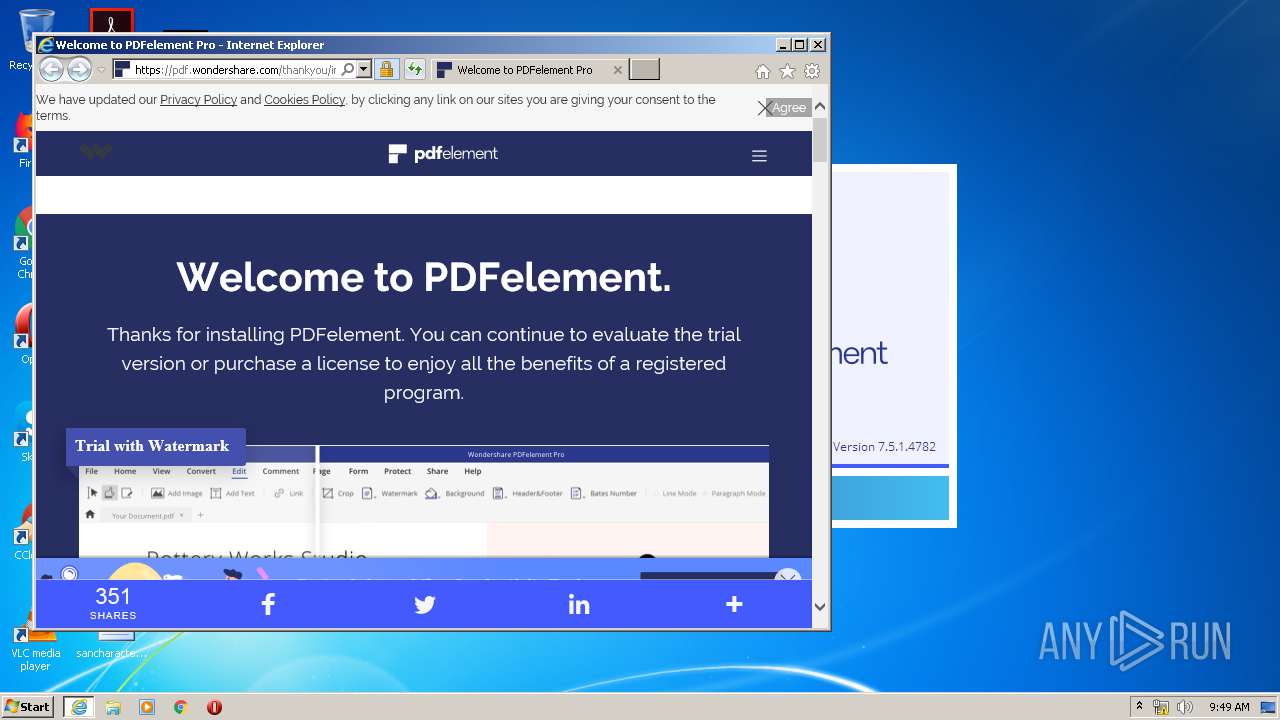Click the taskbar clock 9:49 AM
The image size is (1280, 720).
click(x=1229, y=707)
